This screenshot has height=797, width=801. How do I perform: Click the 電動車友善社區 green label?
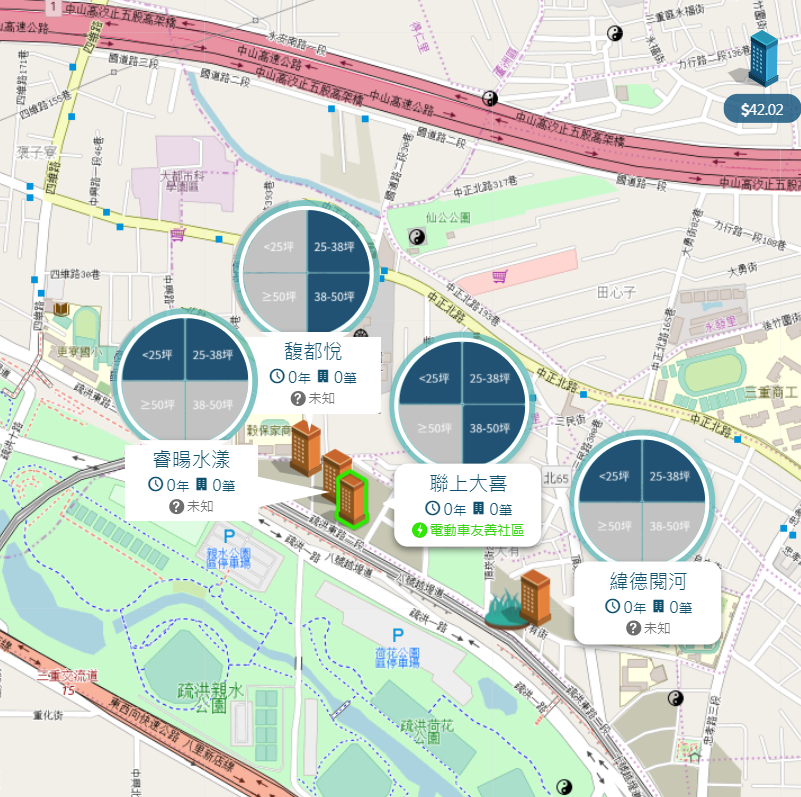pos(476,530)
